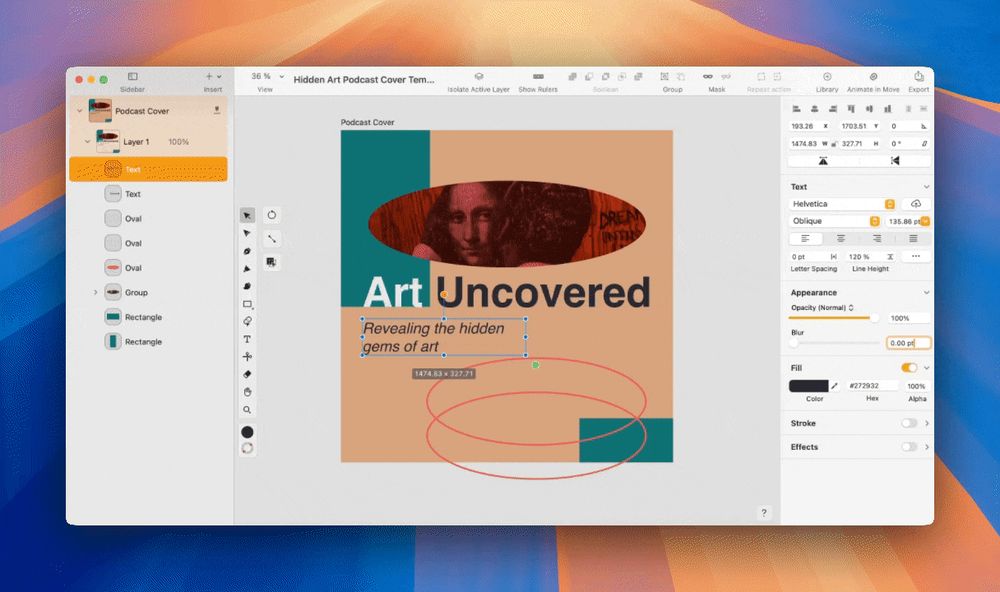Screen dimensions: 1000x592
Task: Toggle the Sidebar panel icon
Action: point(133,77)
